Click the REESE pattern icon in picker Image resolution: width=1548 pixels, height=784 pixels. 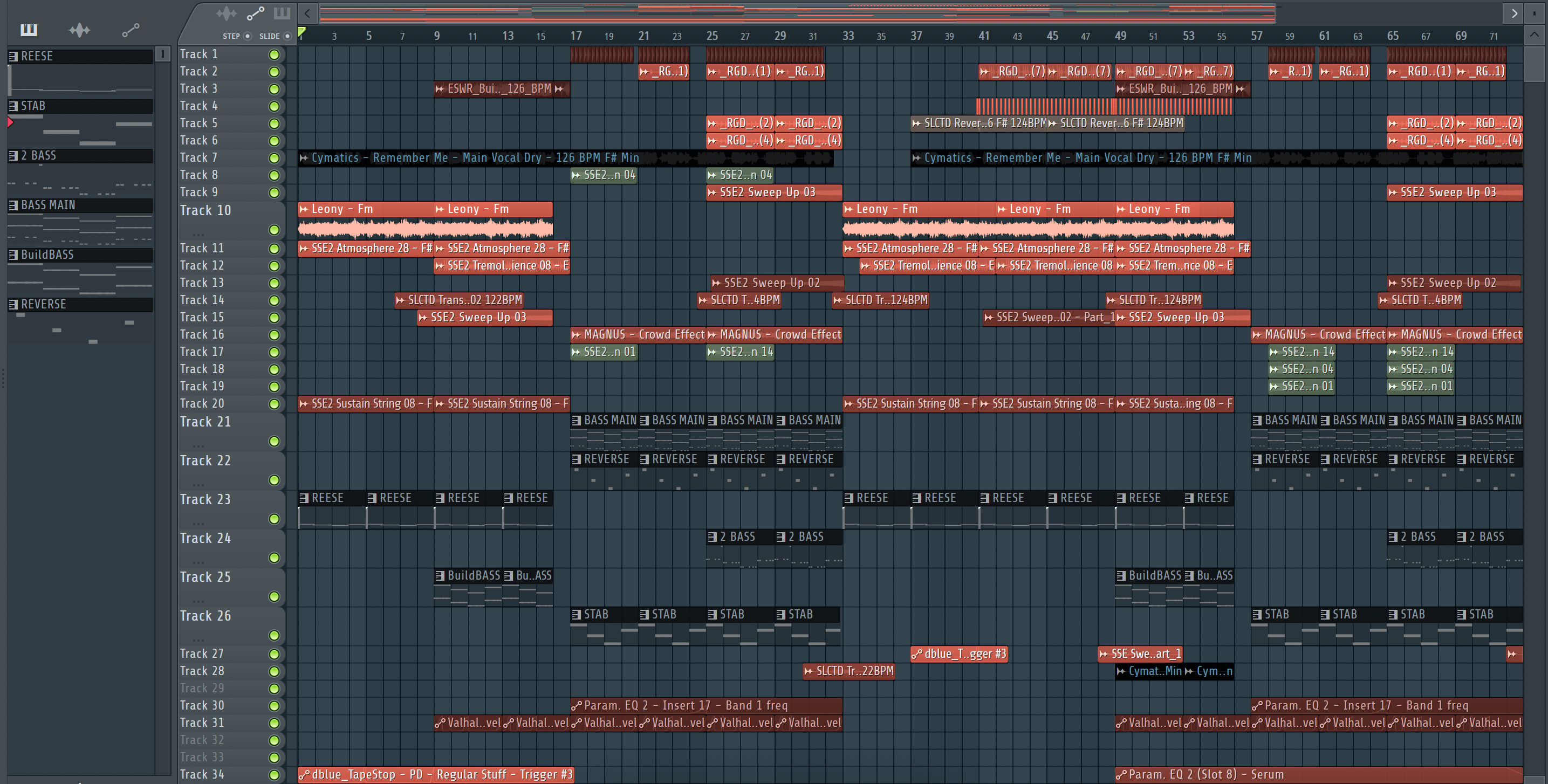(x=13, y=57)
